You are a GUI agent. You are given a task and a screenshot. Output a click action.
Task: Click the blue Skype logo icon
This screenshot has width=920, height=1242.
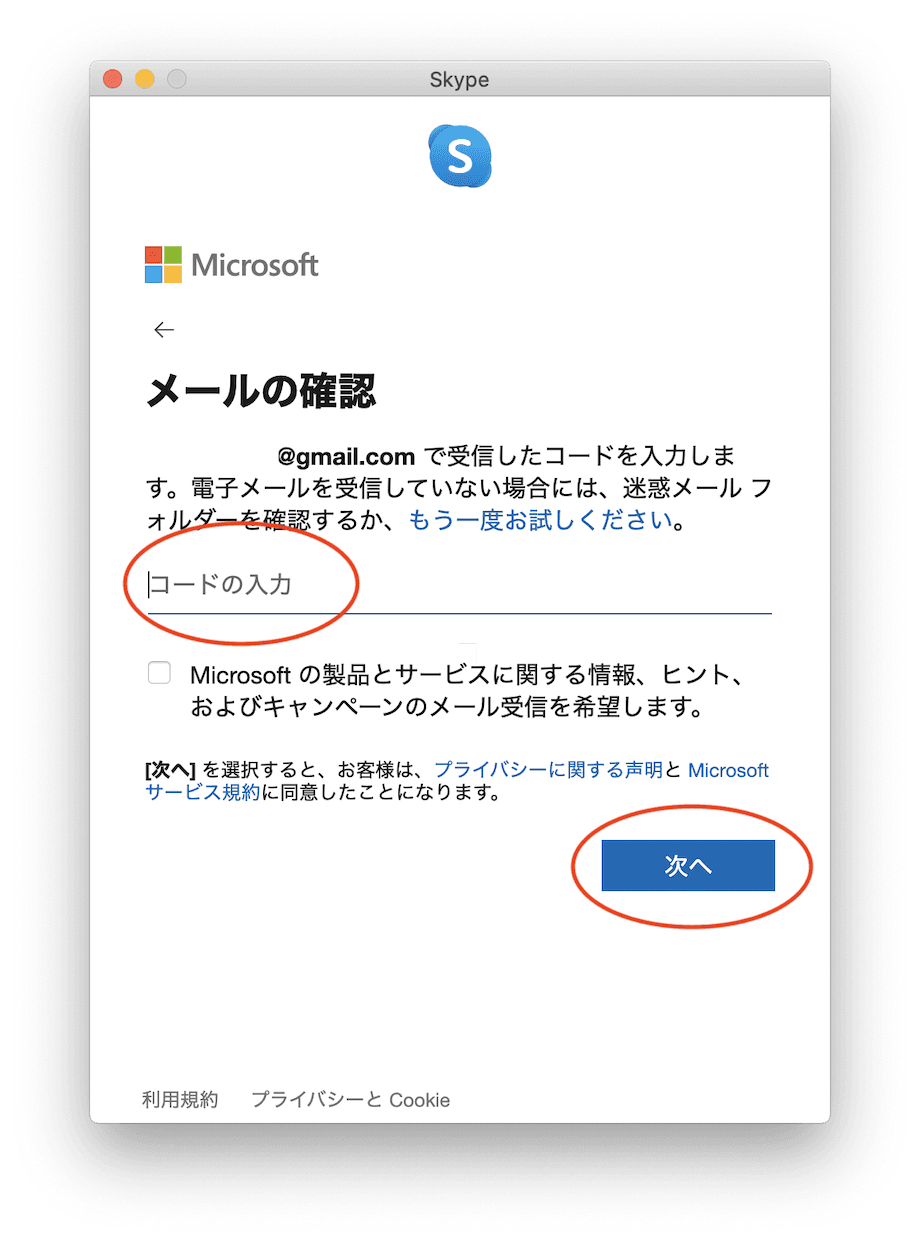[460, 157]
